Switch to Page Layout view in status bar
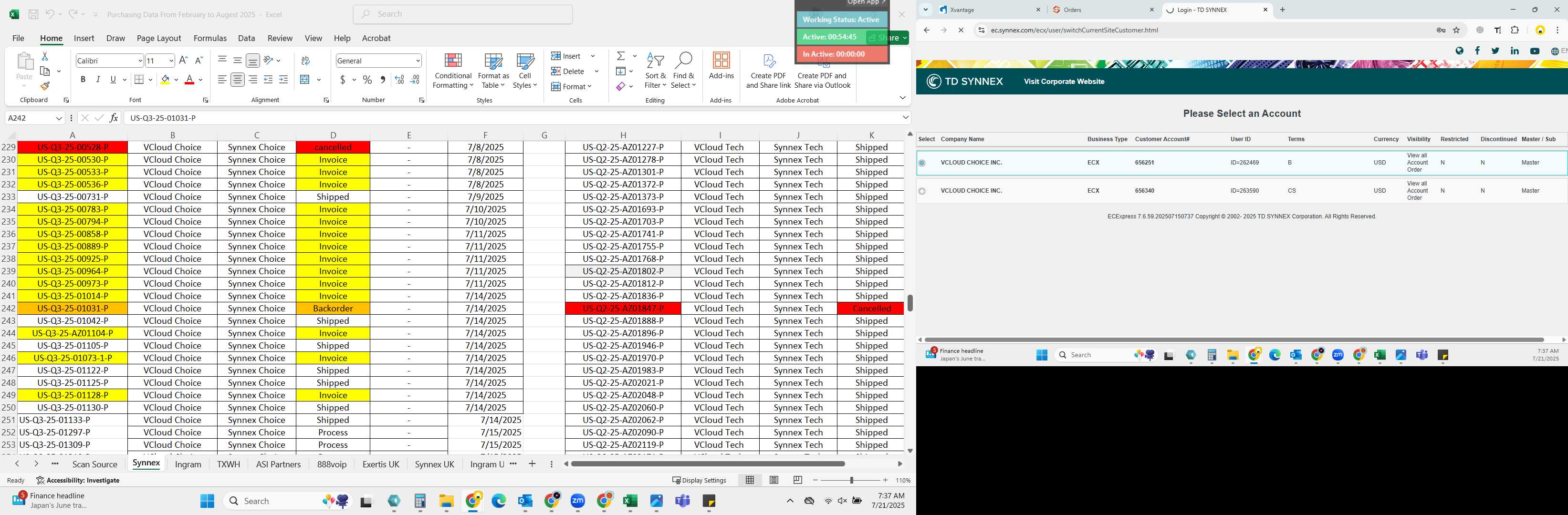This screenshot has width=1568, height=515. 774,480
